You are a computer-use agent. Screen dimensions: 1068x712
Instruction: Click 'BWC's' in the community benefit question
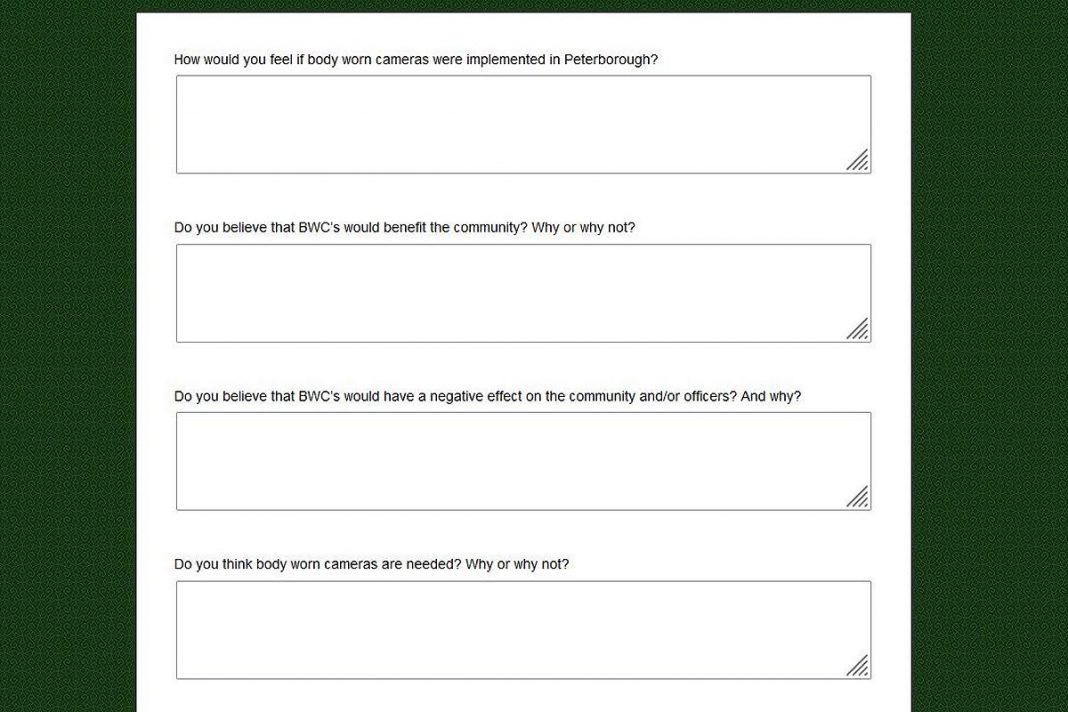click(x=320, y=227)
